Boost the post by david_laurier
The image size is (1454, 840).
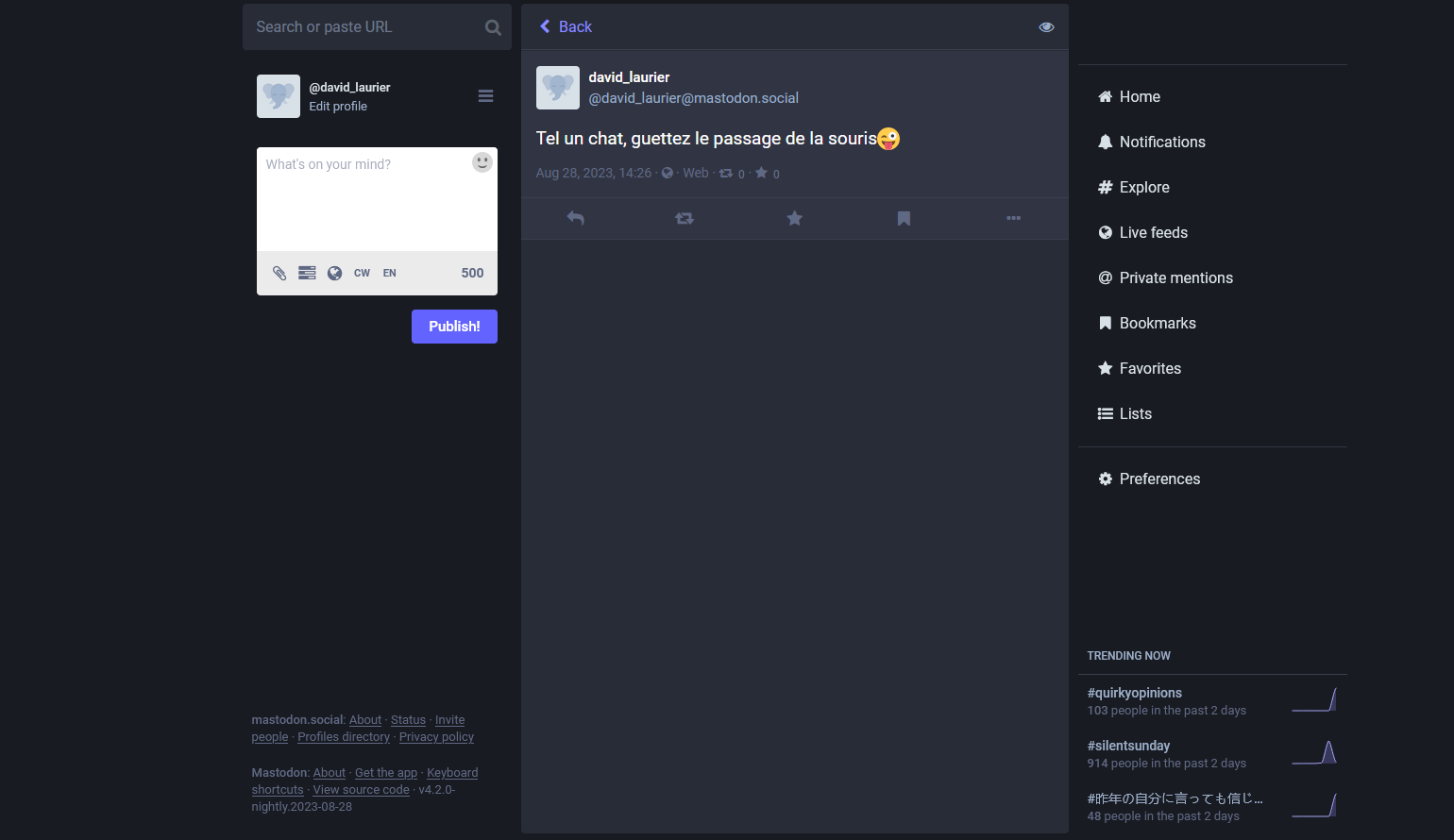click(685, 218)
